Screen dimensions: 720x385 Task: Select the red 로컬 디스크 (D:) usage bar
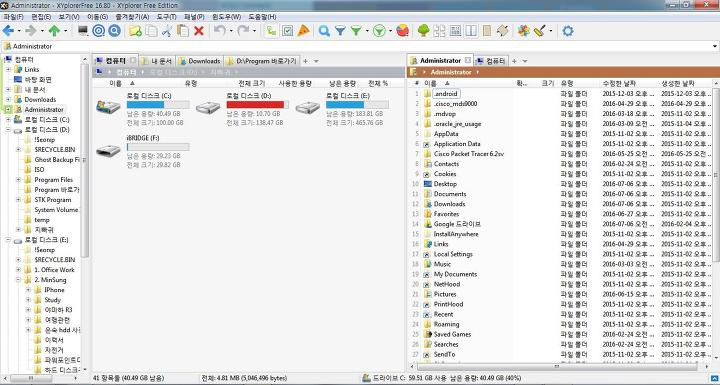[258, 105]
